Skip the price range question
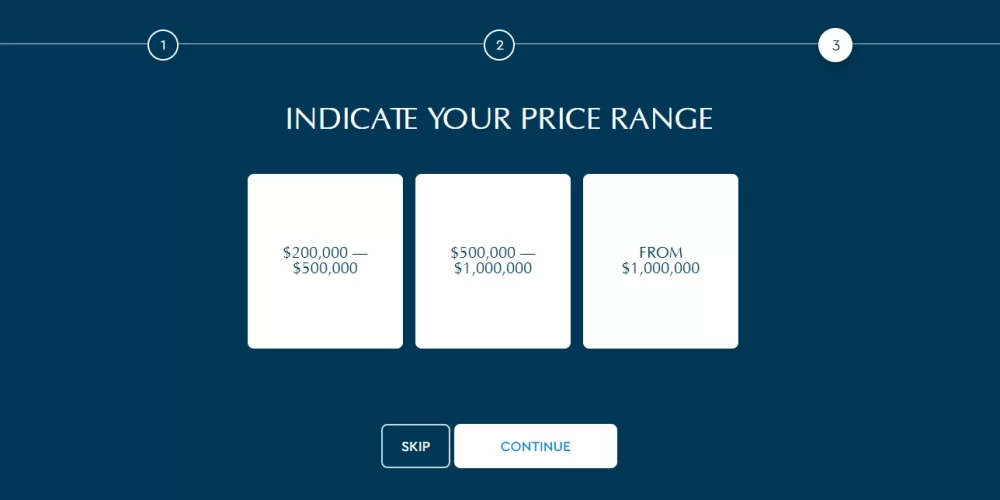 point(415,446)
